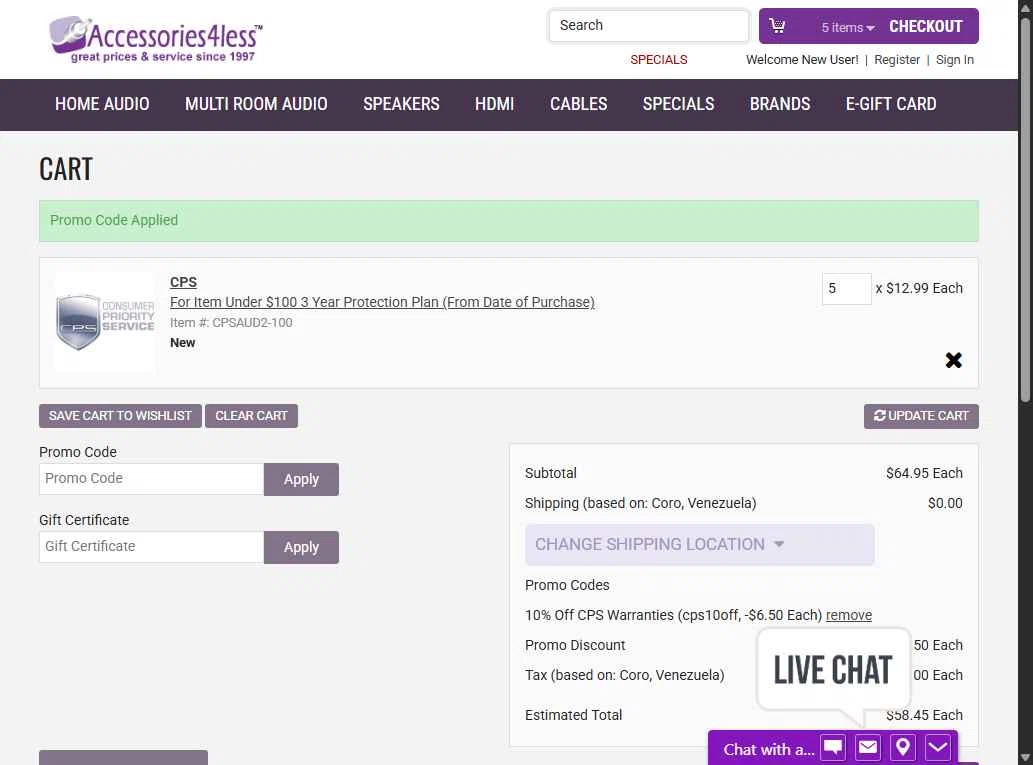Open Speakers menu

(x=401, y=104)
